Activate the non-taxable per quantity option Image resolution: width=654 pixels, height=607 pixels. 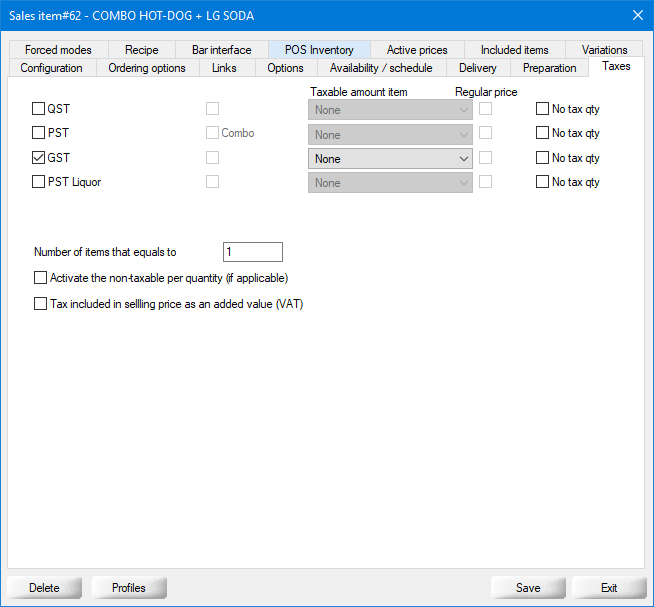[x=41, y=278]
